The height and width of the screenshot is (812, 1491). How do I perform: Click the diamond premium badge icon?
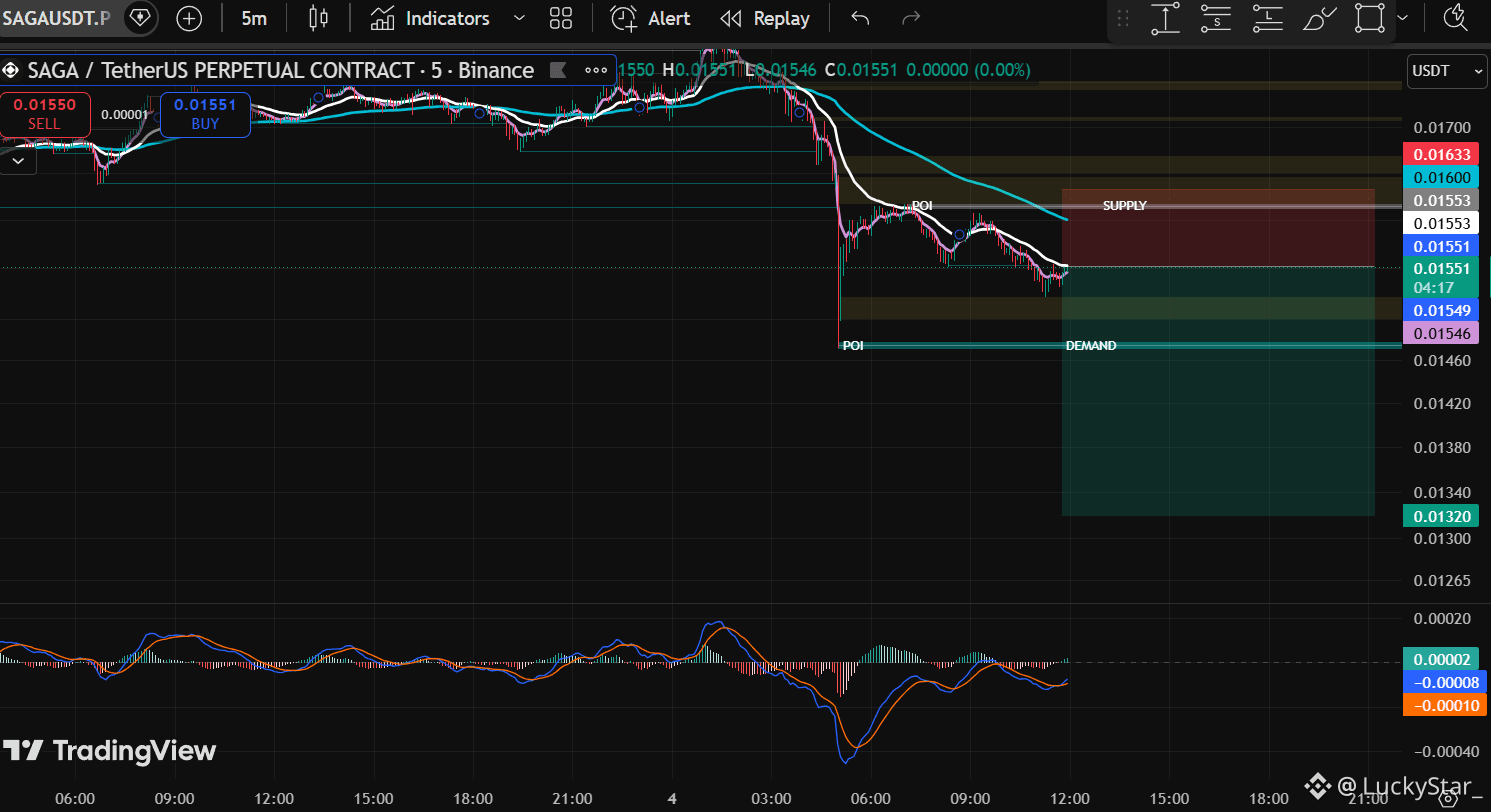point(140,18)
